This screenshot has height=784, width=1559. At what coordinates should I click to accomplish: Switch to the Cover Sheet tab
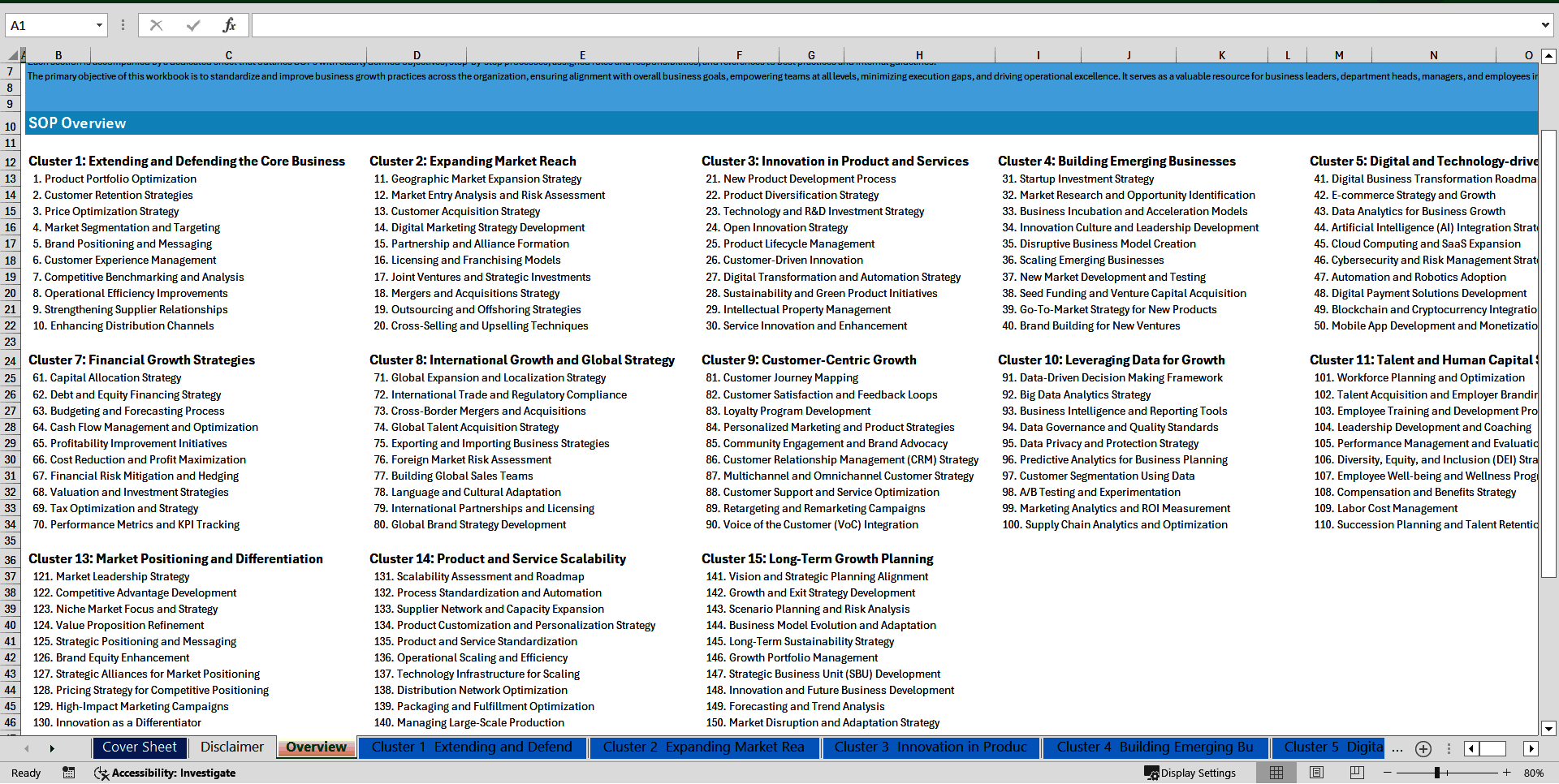pos(140,747)
